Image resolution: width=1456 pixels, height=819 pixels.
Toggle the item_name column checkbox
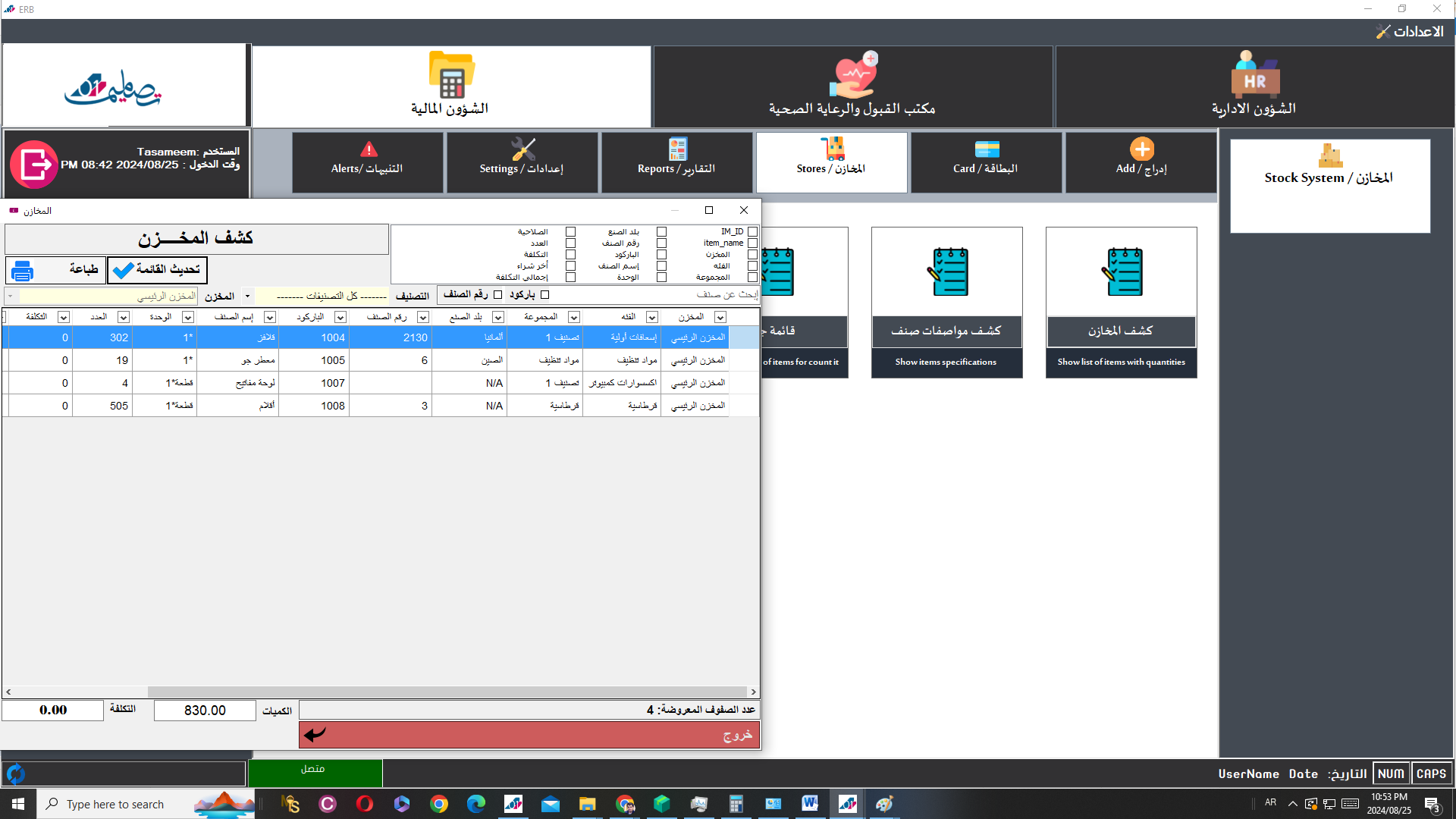coord(752,243)
